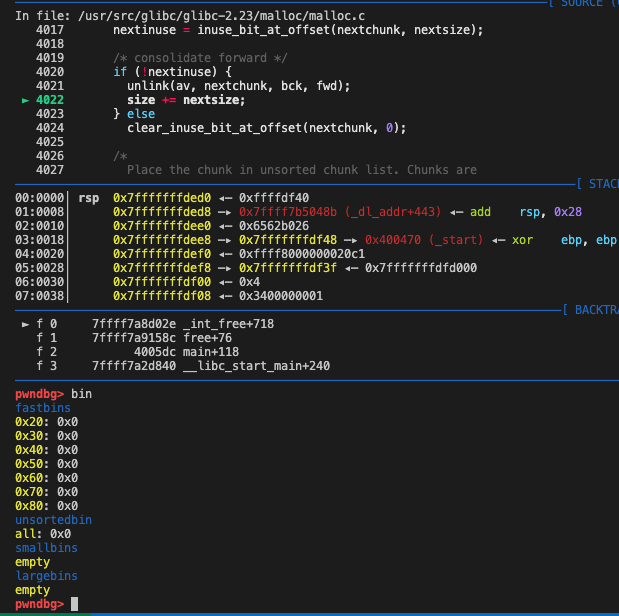Click 'empty' under largebins
Screen dimensions: 619x616
[x=33, y=590]
